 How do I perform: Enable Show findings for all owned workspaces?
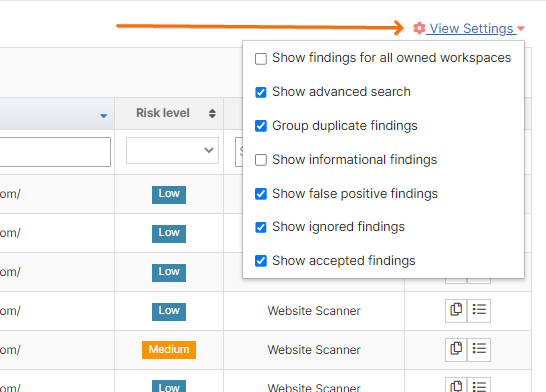pyautogui.click(x=261, y=58)
